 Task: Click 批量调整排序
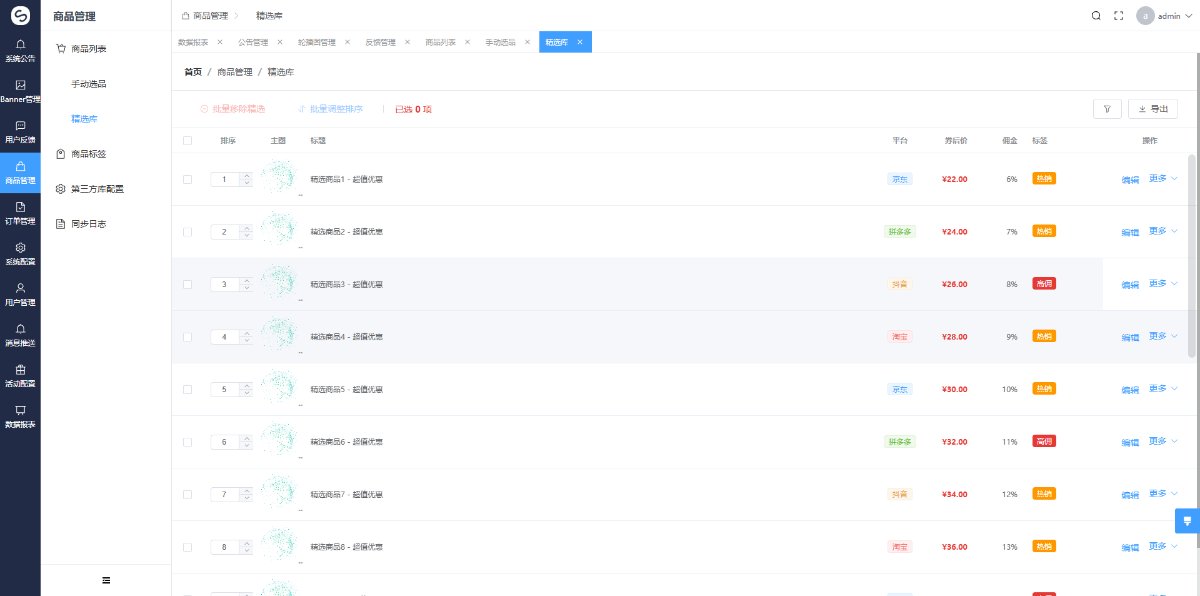(330, 109)
